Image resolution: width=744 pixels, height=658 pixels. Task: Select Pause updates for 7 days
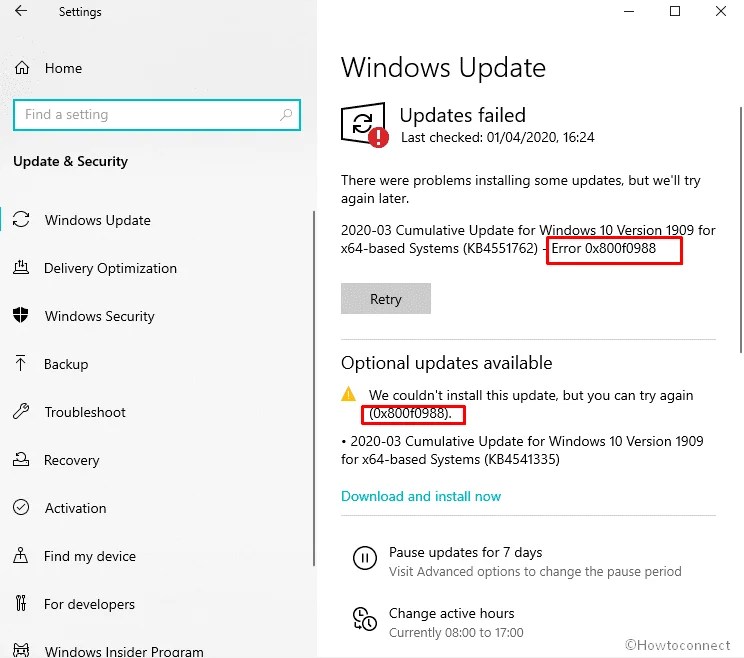click(x=465, y=552)
